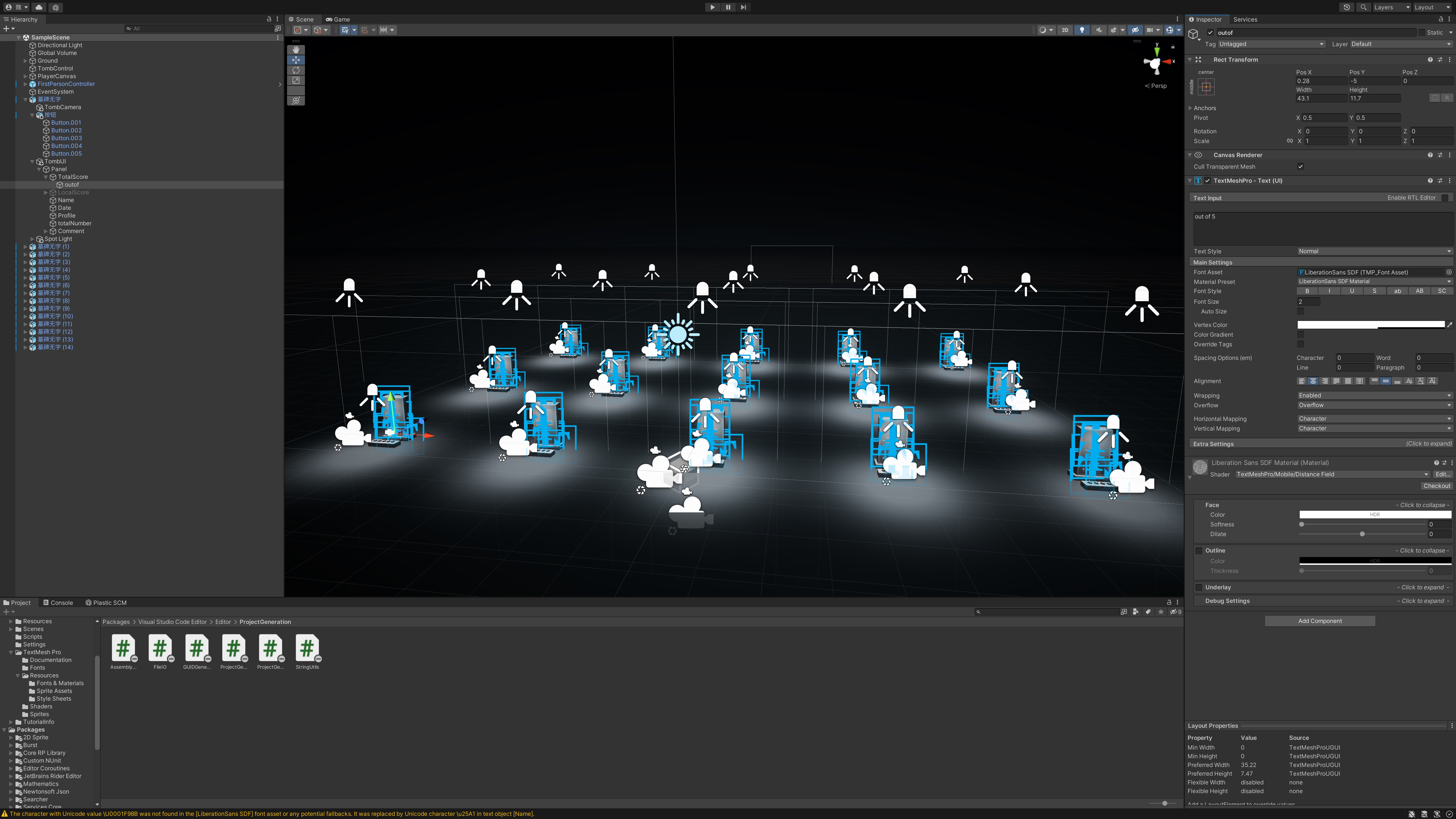Uncheck Cull Transparent Mesh

[x=1301, y=167]
